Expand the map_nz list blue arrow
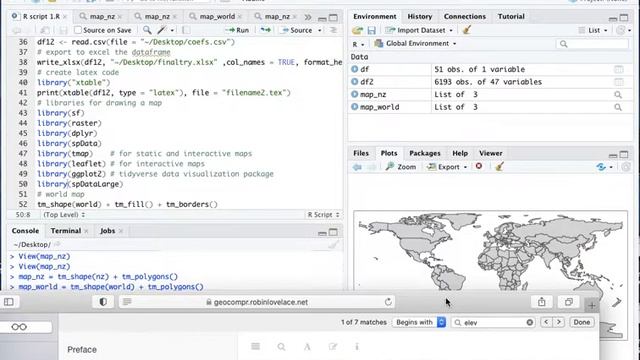Screen dimensions: 640x360 click(355, 94)
